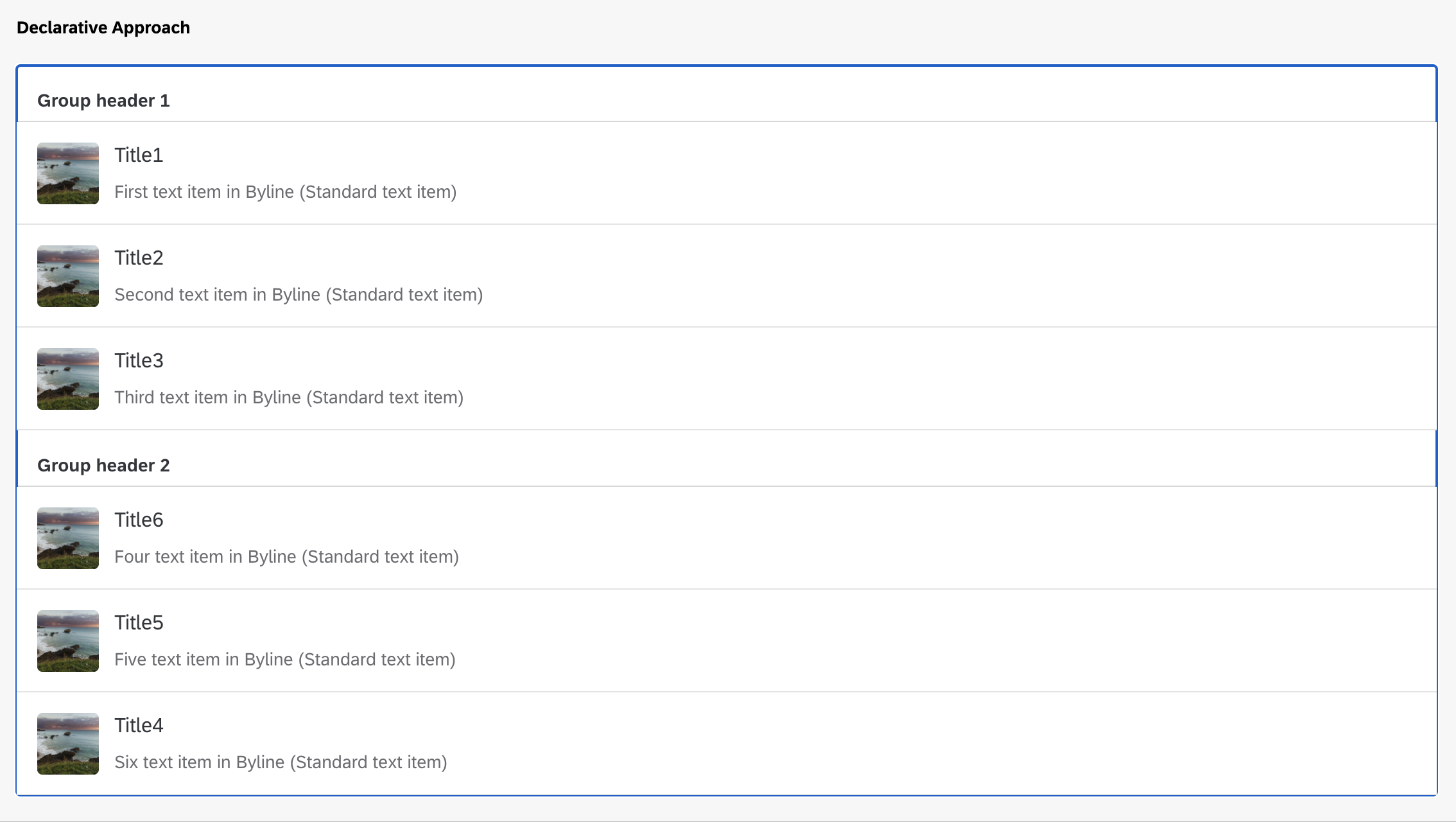
Task: Select the Title1 list item title
Action: (139, 155)
